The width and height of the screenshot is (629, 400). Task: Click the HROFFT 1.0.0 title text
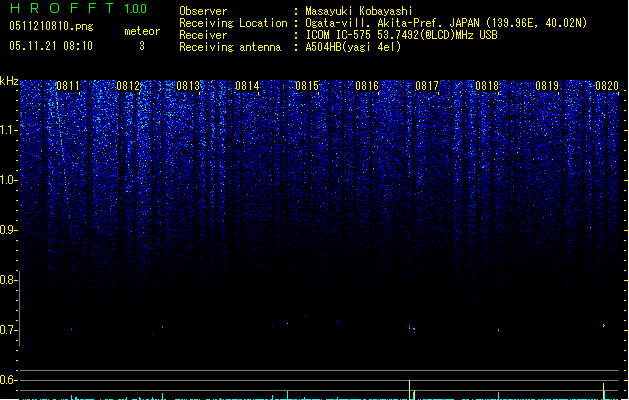tap(79, 8)
